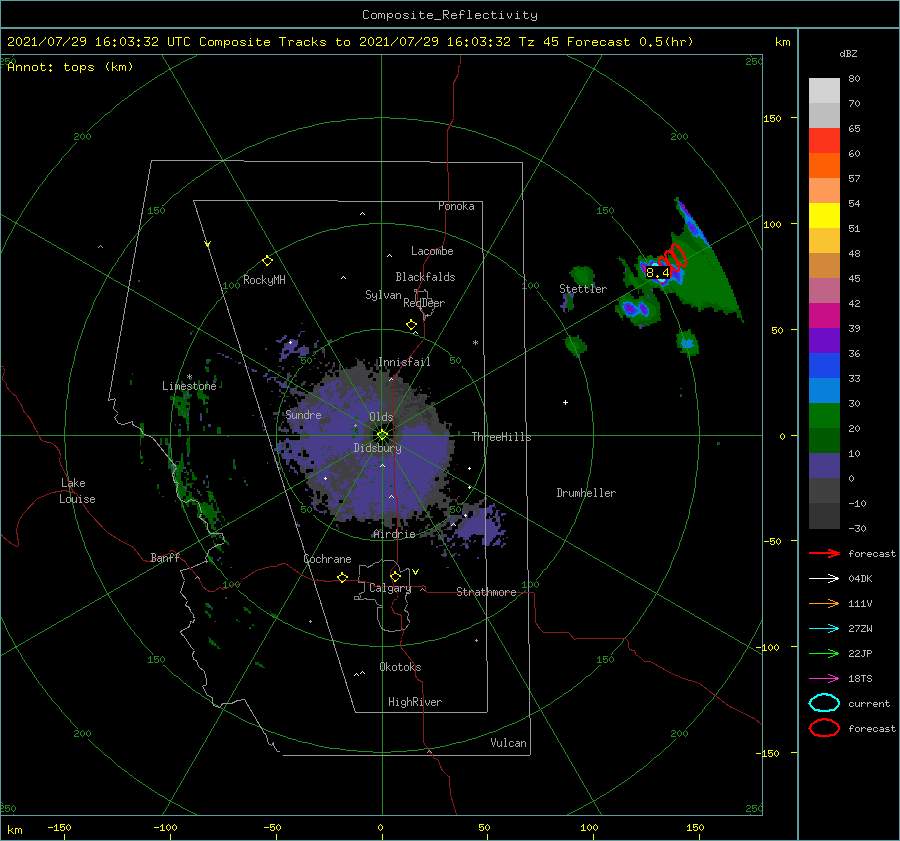Select the white 04DK arrow legend entry
900x841 pixels.
[824, 578]
